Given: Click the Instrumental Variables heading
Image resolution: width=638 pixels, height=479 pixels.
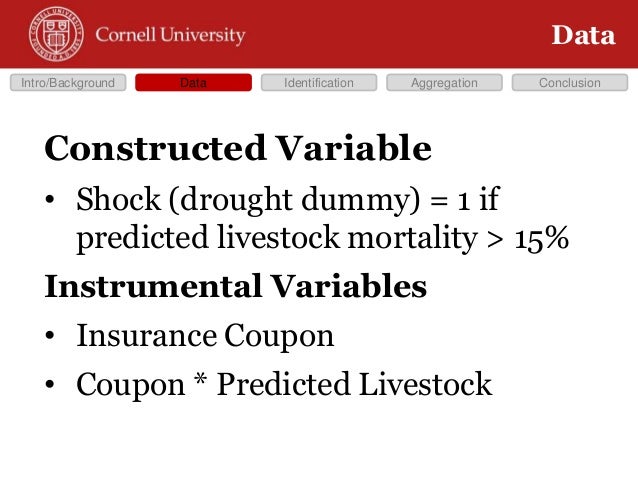Looking at the screenshot, I should click(x=236, y=286).
